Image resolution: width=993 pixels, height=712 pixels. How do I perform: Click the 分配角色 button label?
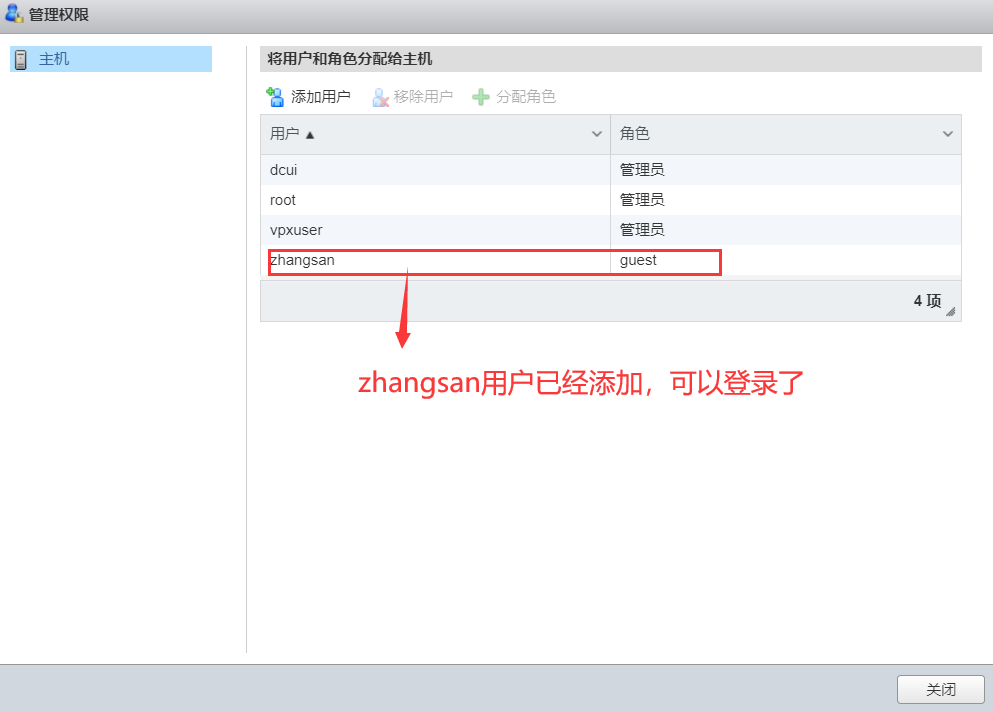[526, 97]
